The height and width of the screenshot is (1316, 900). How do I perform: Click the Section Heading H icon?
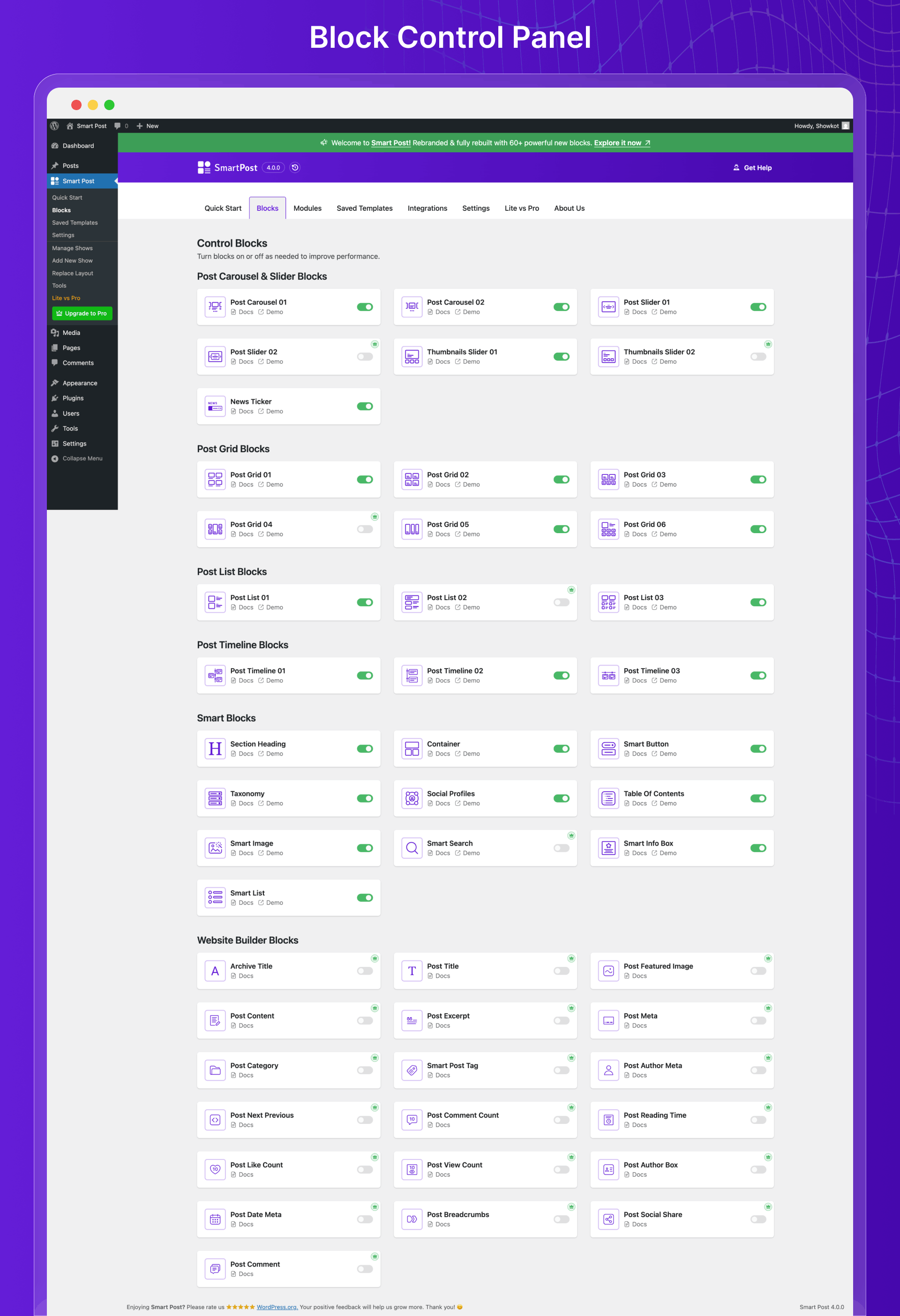215,749
